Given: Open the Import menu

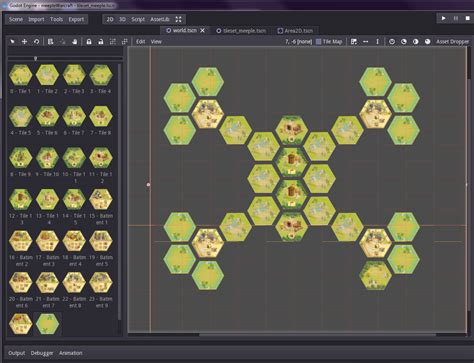Looking at the screenshot, I should pos(36,19).
